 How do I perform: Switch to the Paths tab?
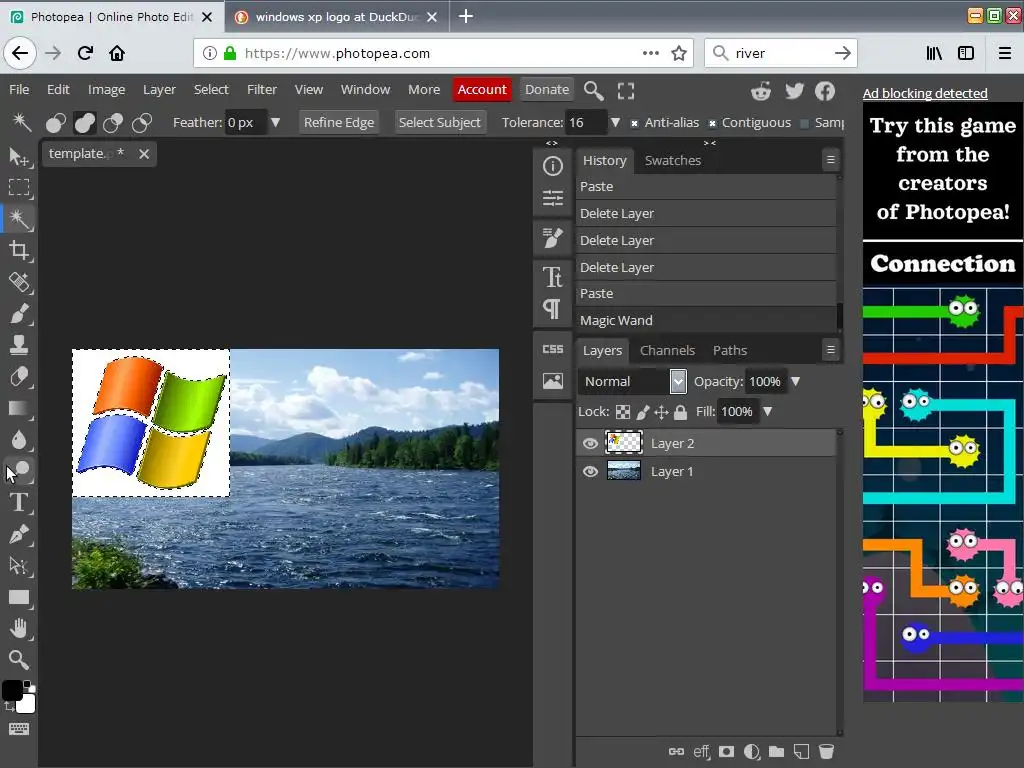[730, 351]
